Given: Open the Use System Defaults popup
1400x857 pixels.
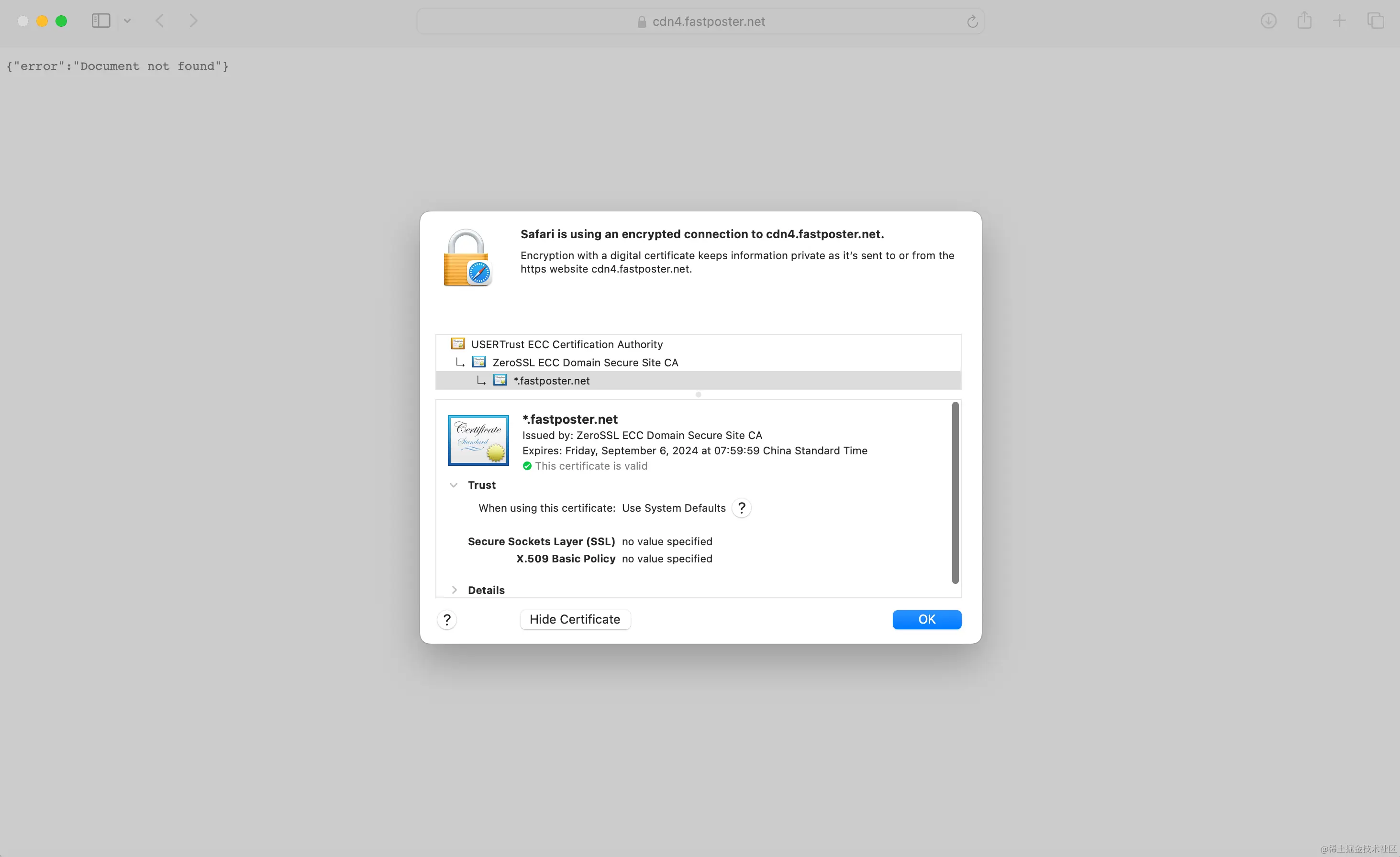Looking at the screenshot, I should (x=673, y=508).
